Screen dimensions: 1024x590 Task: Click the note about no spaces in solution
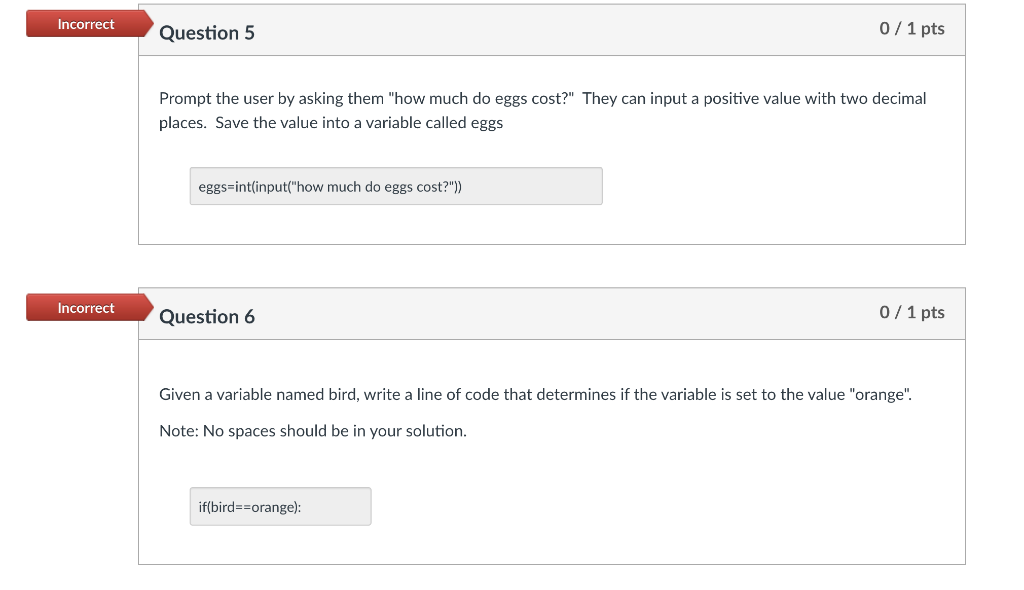click(x=311, y=431)
